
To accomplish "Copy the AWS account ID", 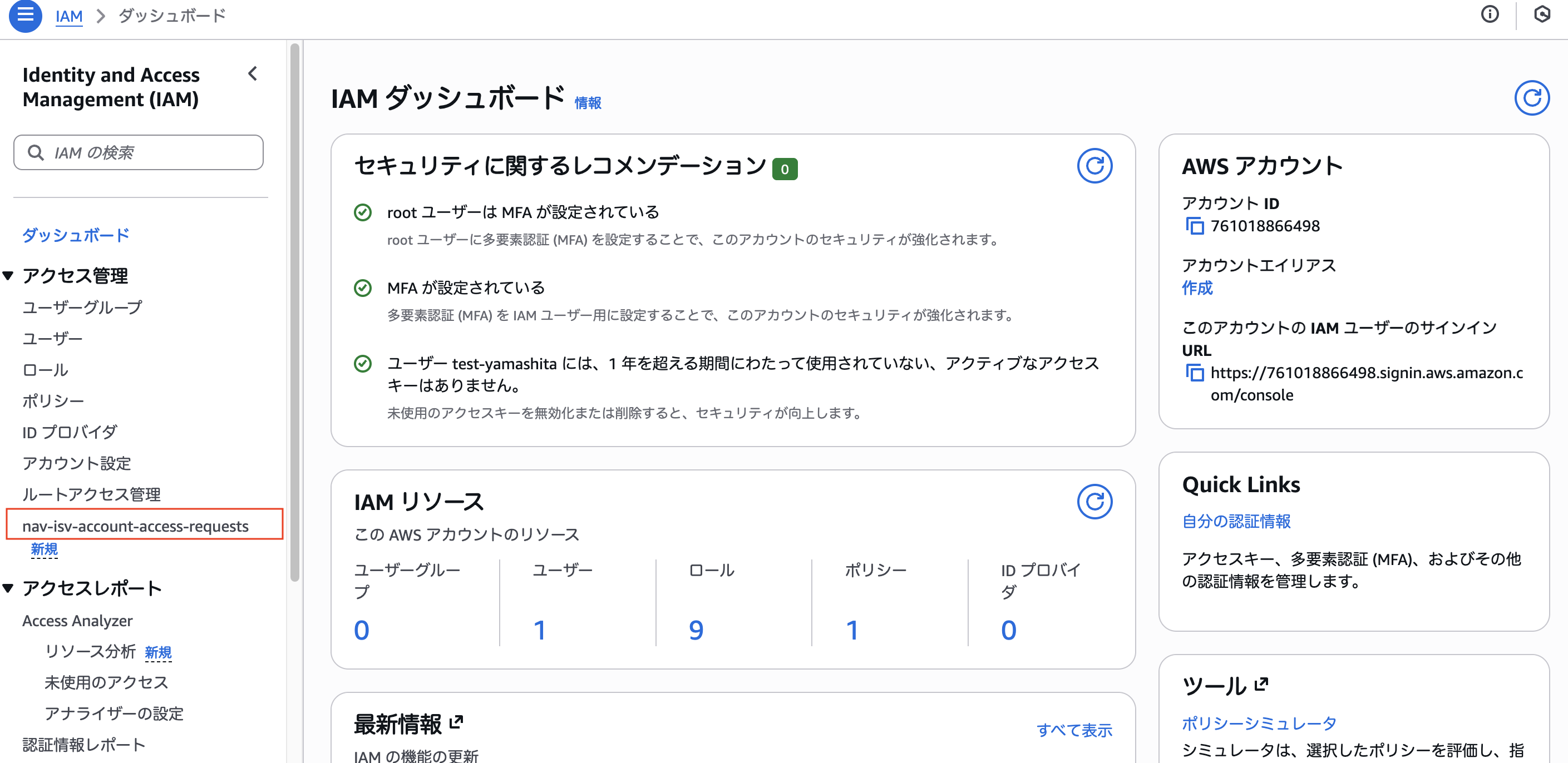I will (x=1196, y=226).
